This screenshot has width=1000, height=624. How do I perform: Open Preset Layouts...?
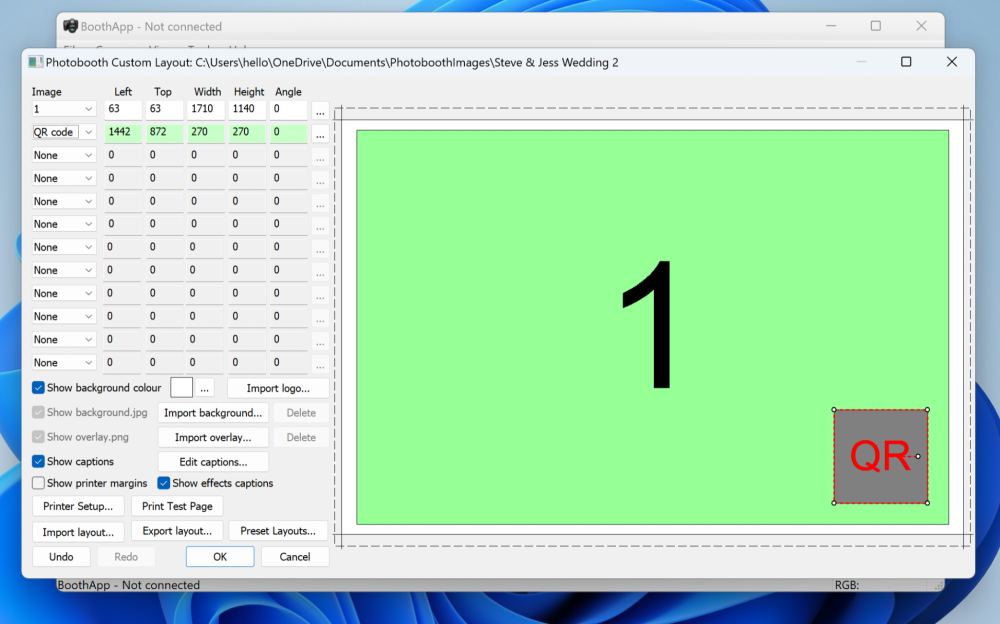(x=278, y=531)
